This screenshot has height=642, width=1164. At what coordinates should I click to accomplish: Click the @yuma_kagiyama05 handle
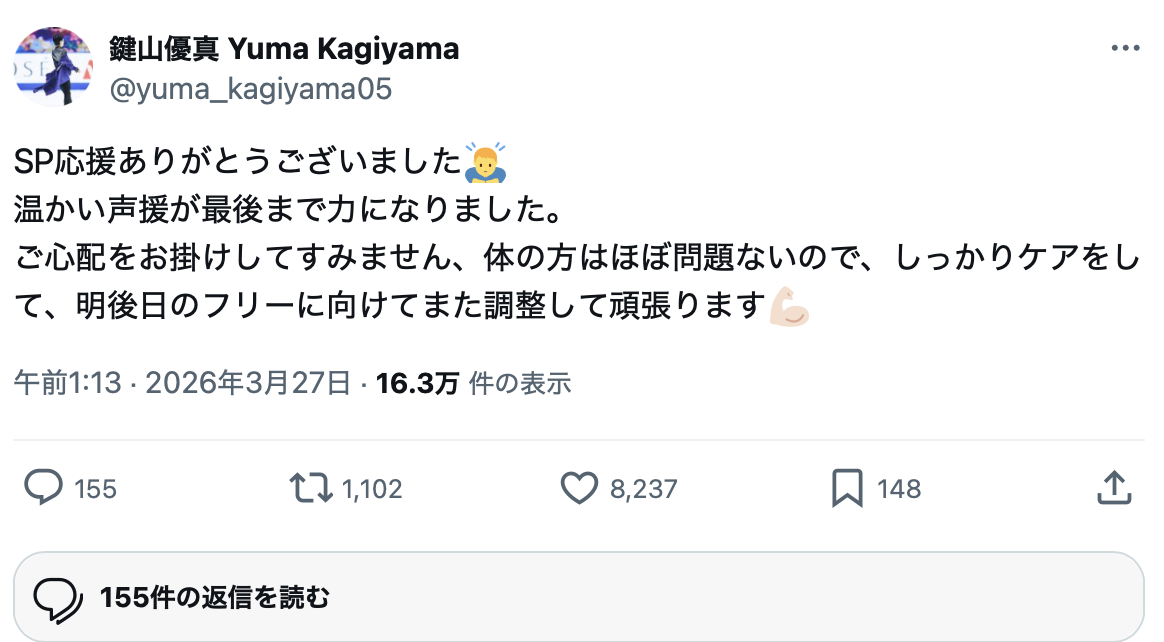pyautogui.click(x=250, y=90)
